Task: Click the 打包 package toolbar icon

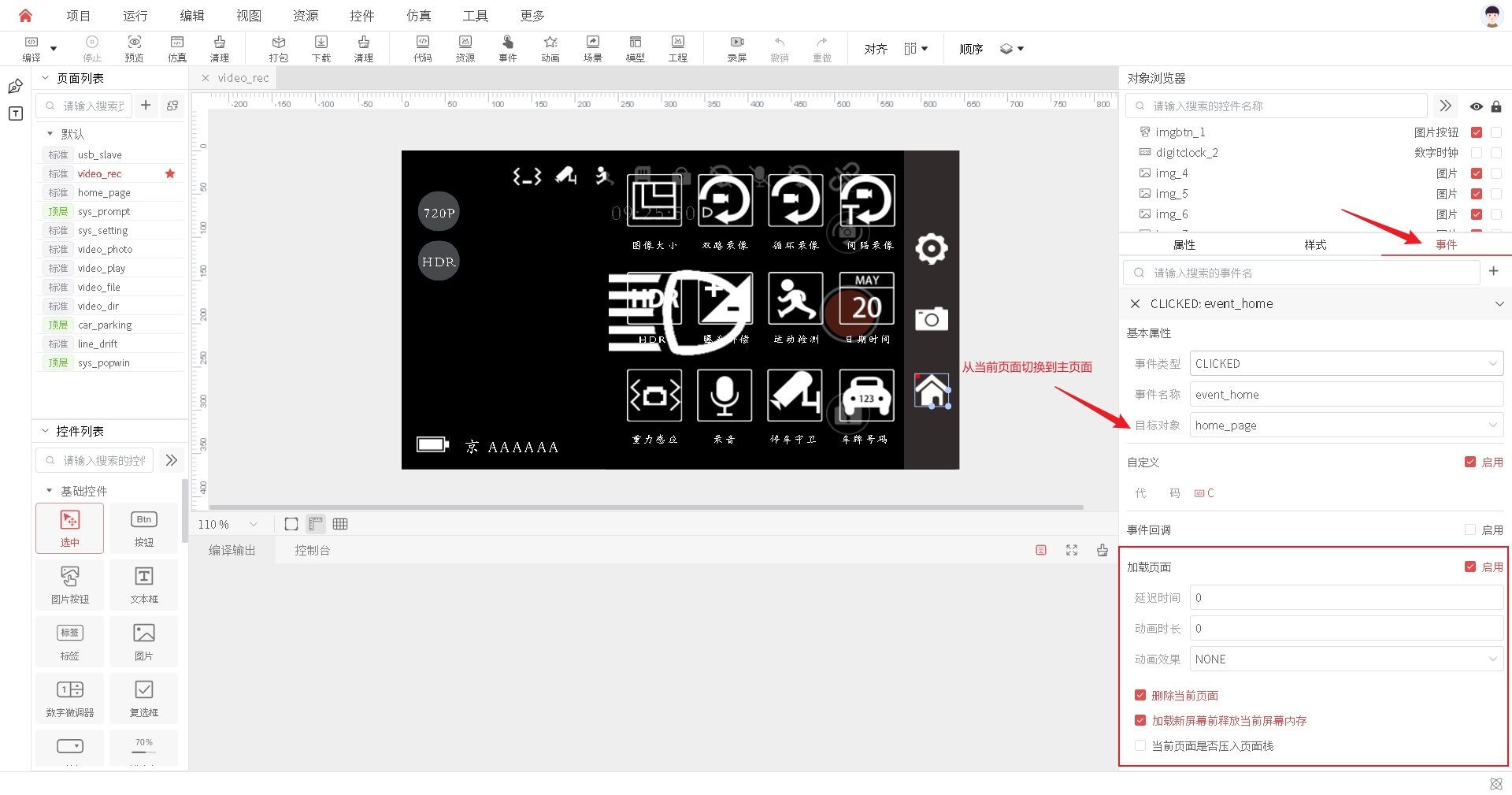Action: point(278,48)
